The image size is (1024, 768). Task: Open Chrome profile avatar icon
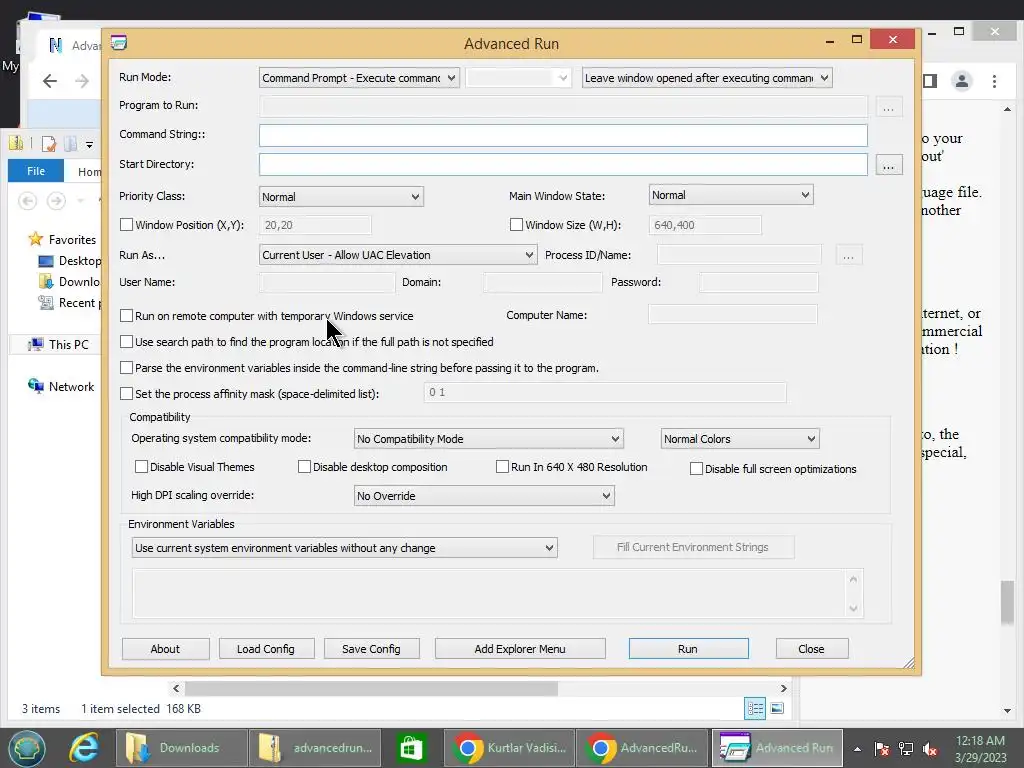961,81
